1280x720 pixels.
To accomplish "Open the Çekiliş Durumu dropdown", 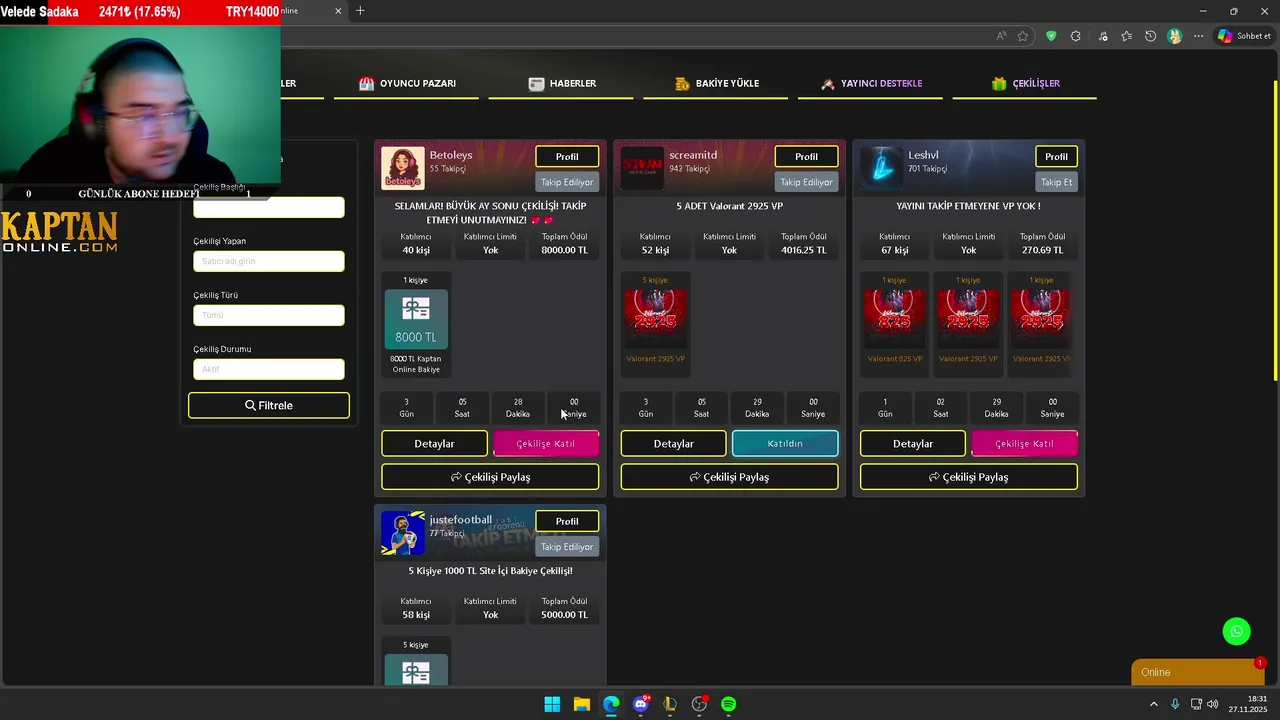I will point(269,369).
